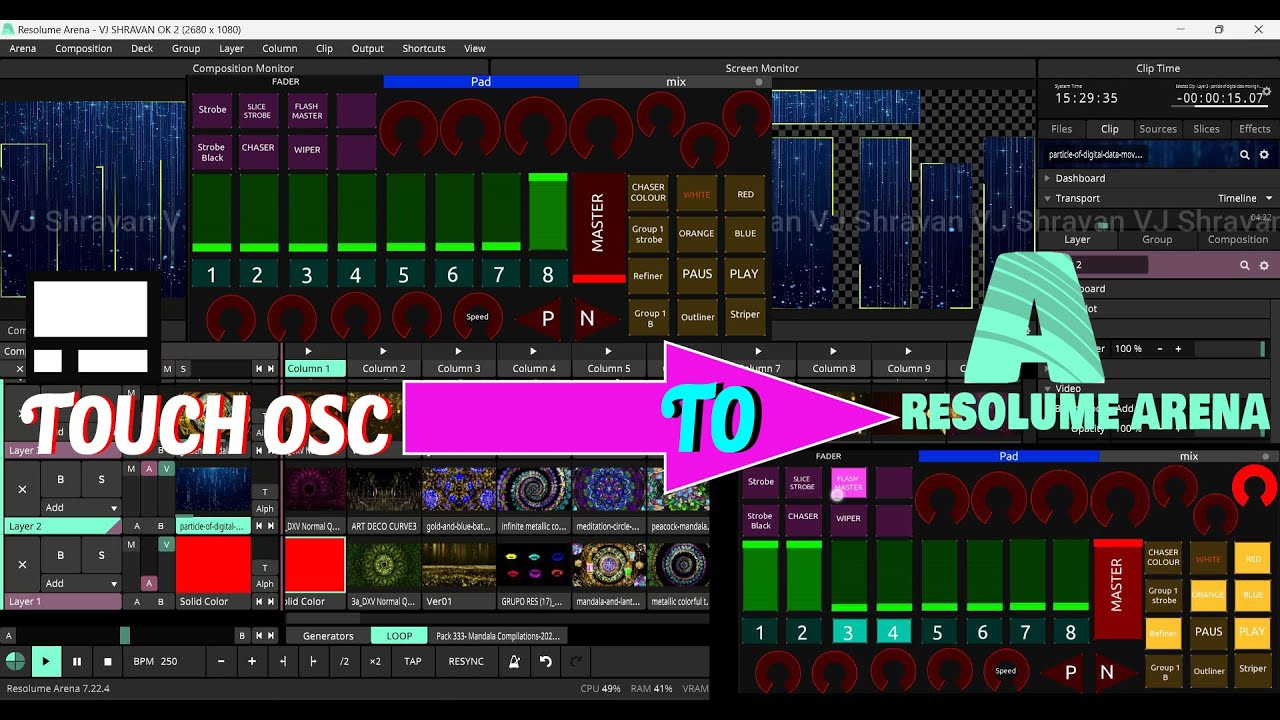Click the GRUPO RES clip thumbnail
This screenshot has height=720, width=1280.
point(534,565)
